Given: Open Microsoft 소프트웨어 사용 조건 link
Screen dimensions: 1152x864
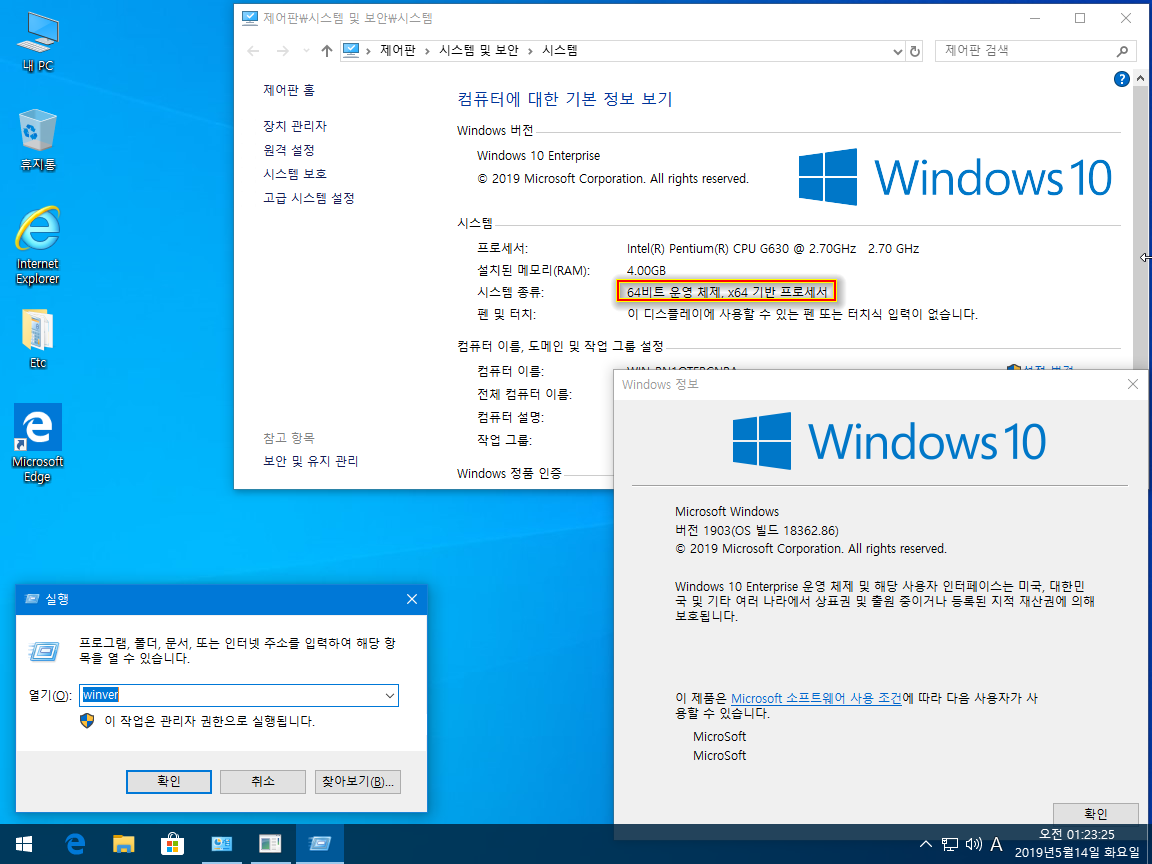Looking at the screenshot, I should [816, 698].
